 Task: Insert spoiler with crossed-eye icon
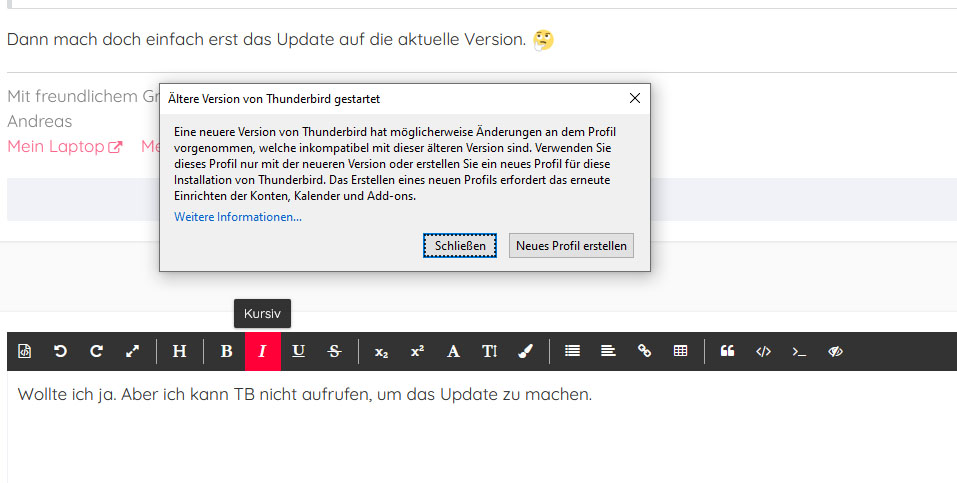(836, 351)
